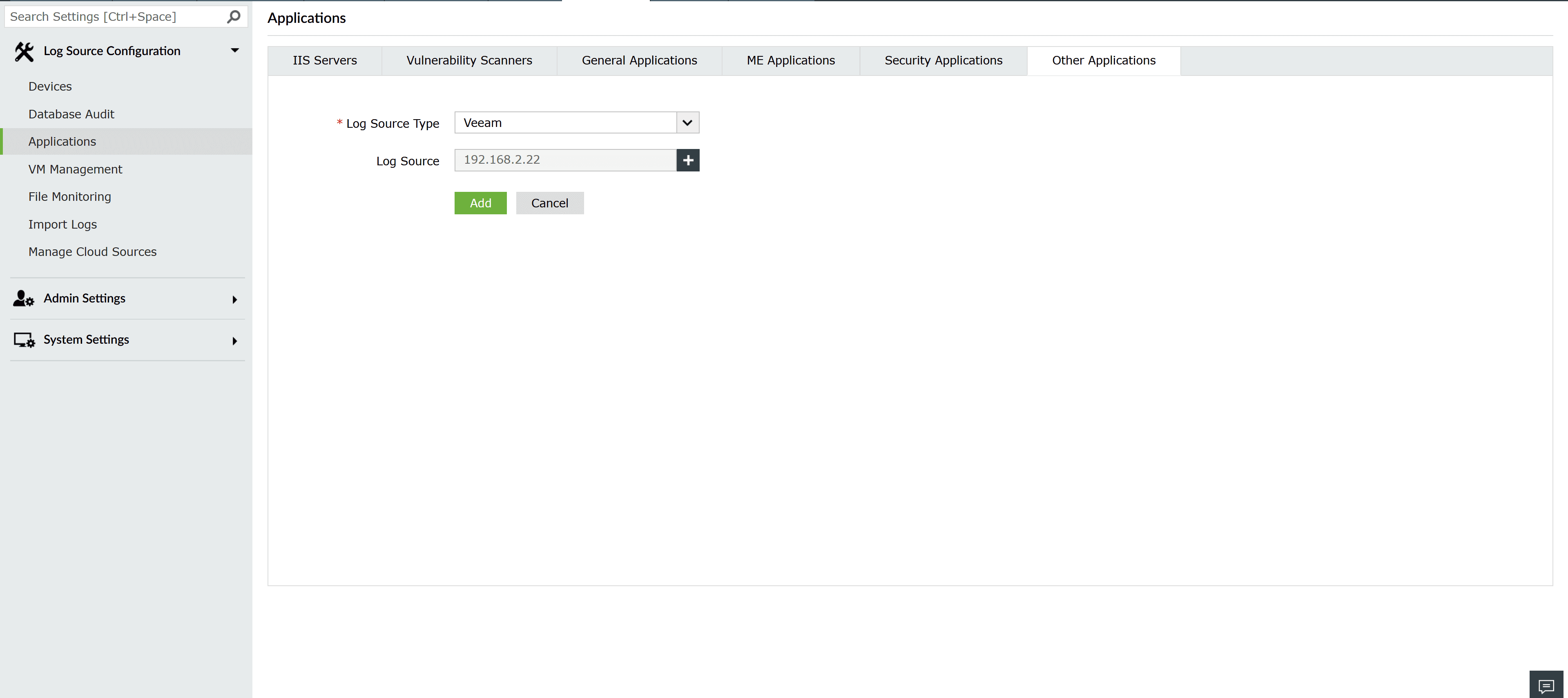Screen dimensions: 1568x698
Task: Open the Vulnerability Scanners tab
Action: [469, 60]
